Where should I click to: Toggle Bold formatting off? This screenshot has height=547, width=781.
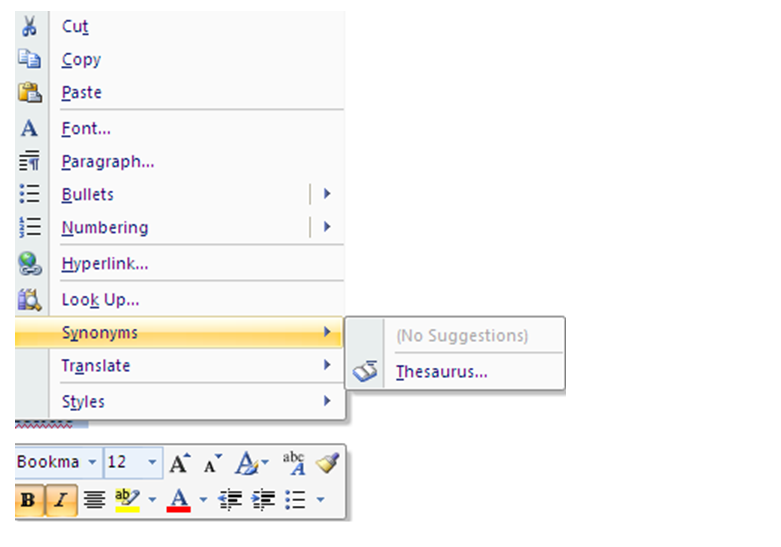28,499
